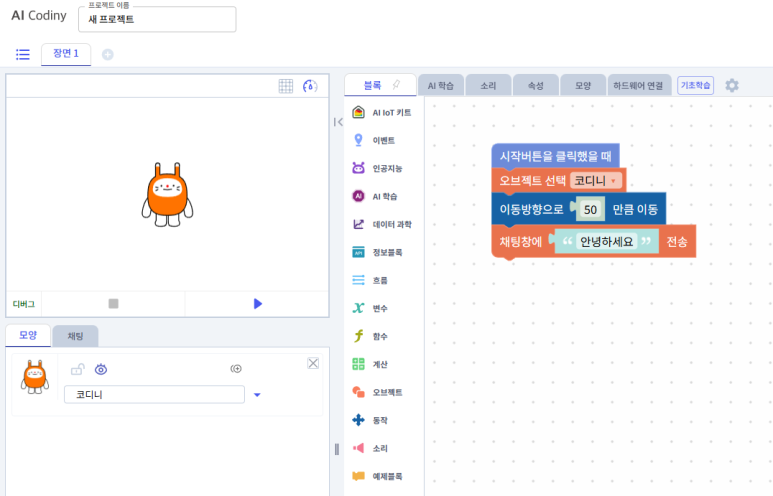773x496 pixels.
Task: Switch to the 채팅 tab
Action: click(75, 336)
